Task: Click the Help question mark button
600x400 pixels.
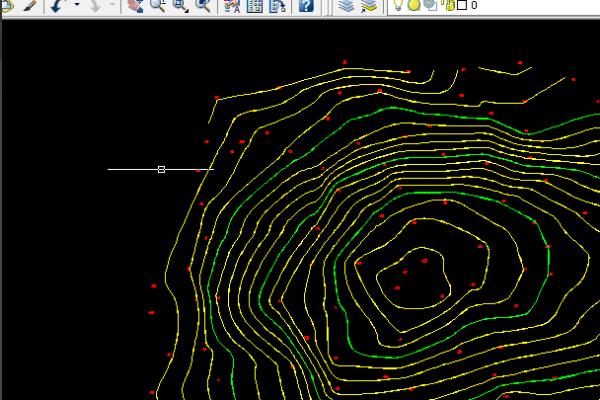Action: click(306, 6)
